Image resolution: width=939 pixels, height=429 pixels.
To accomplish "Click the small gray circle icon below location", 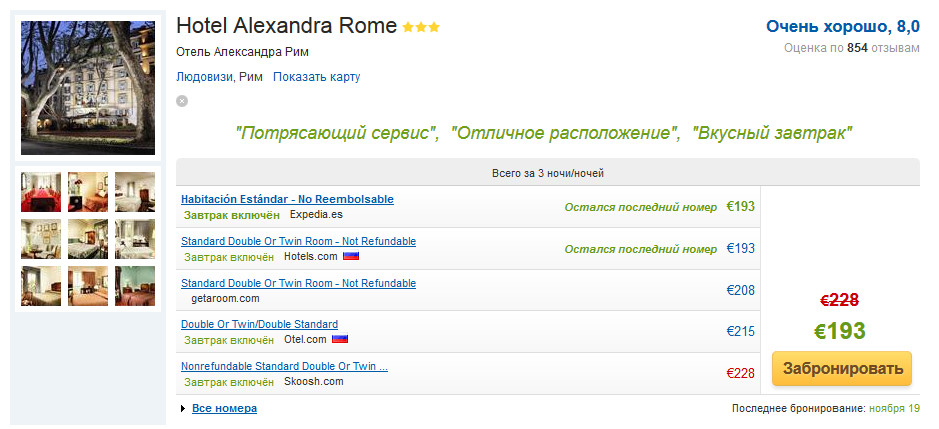I will [182, 100].
